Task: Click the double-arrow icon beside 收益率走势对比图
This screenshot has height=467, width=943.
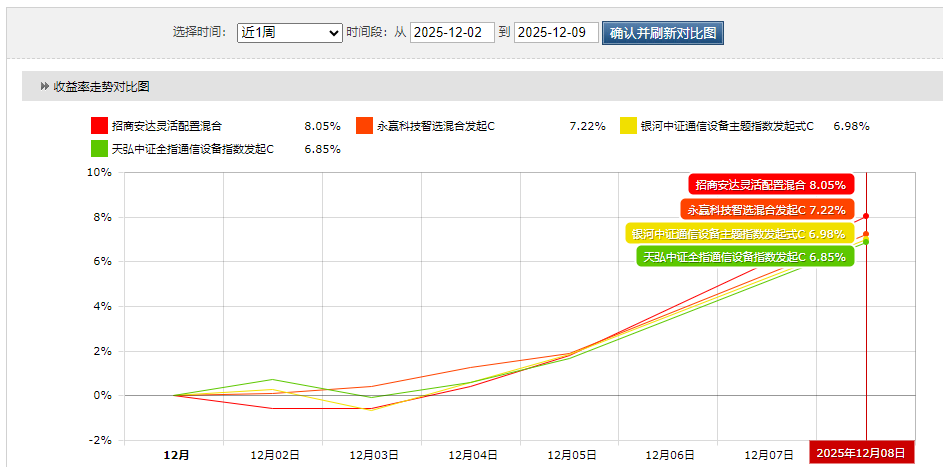Action: (x=44, y=87)
